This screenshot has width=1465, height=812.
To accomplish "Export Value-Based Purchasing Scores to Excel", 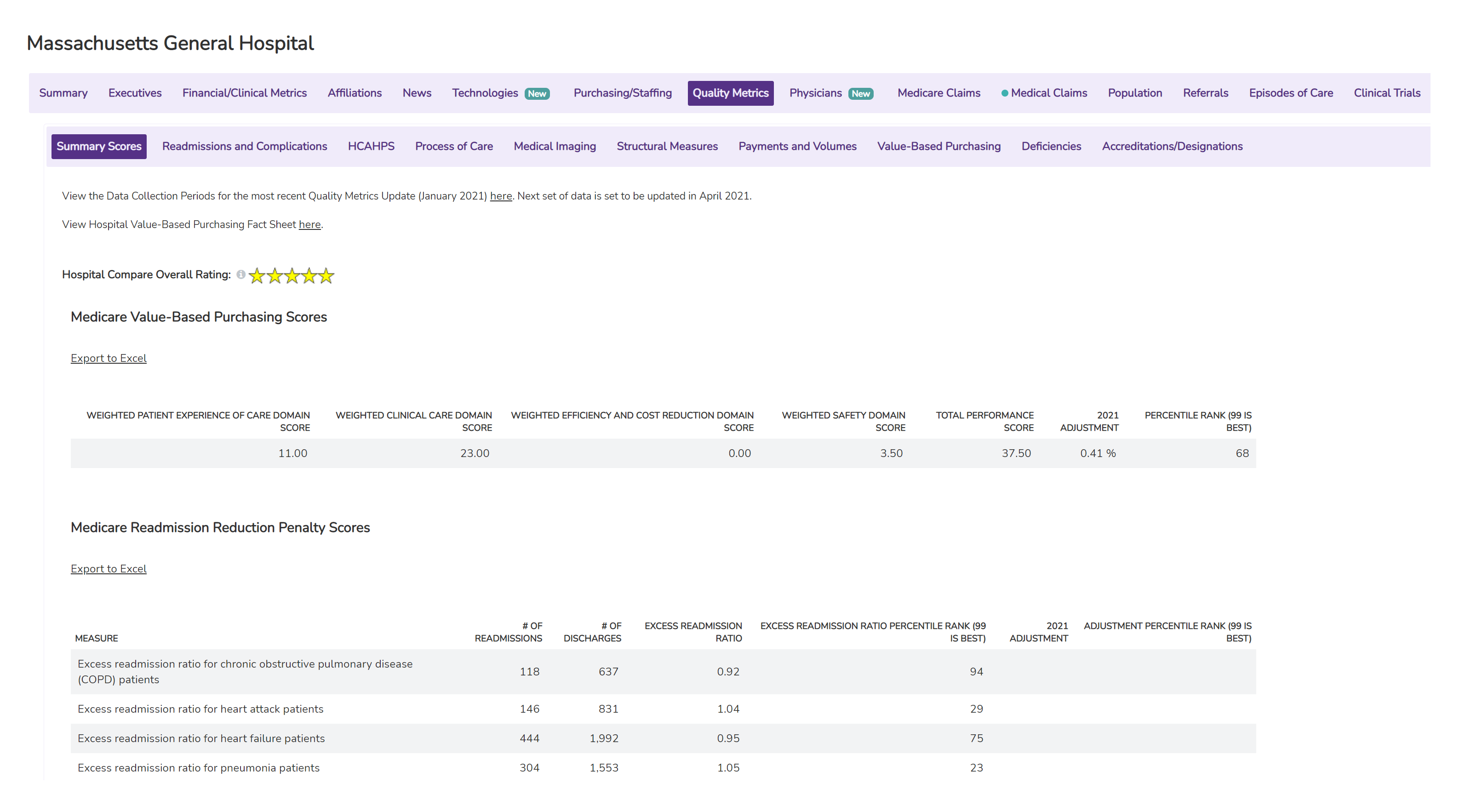I will click(109, 358).
